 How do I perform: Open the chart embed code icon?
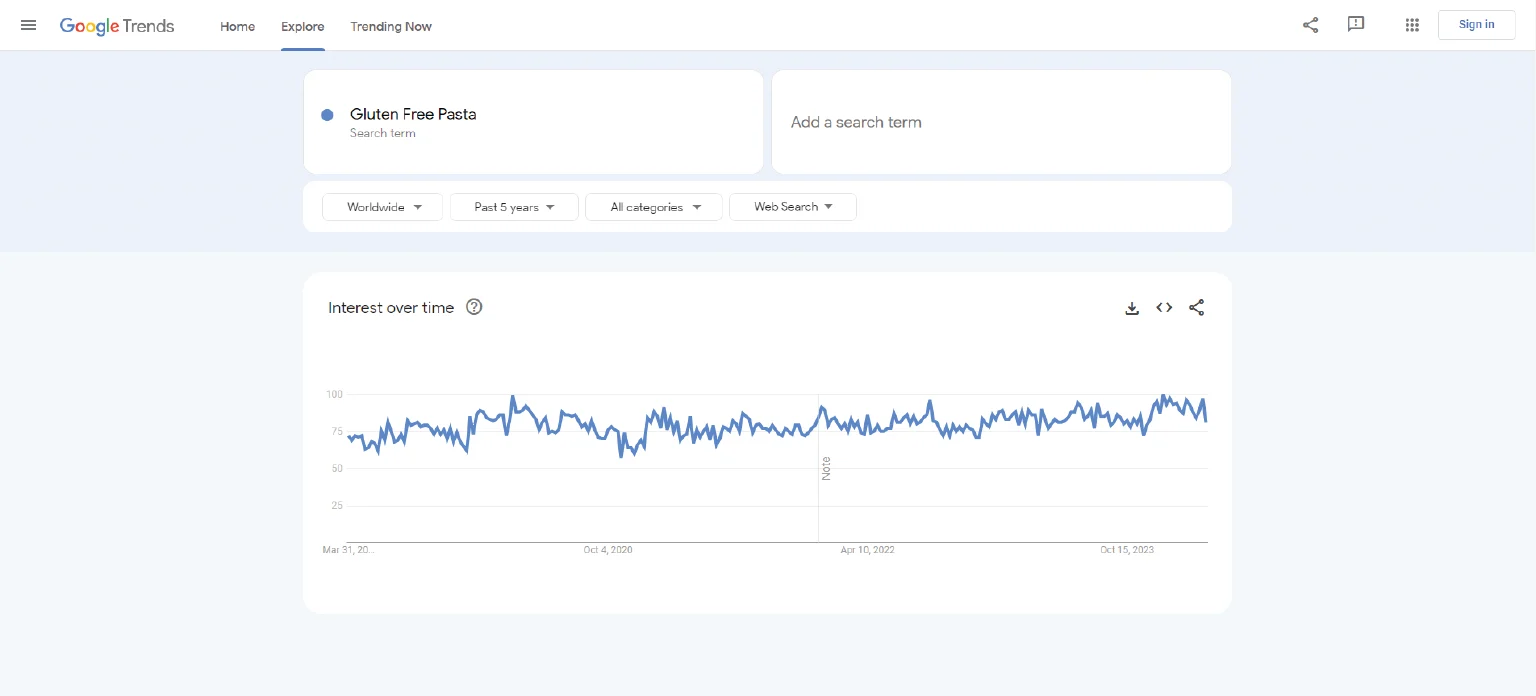pyautogui.click(x=1164, y=308)
